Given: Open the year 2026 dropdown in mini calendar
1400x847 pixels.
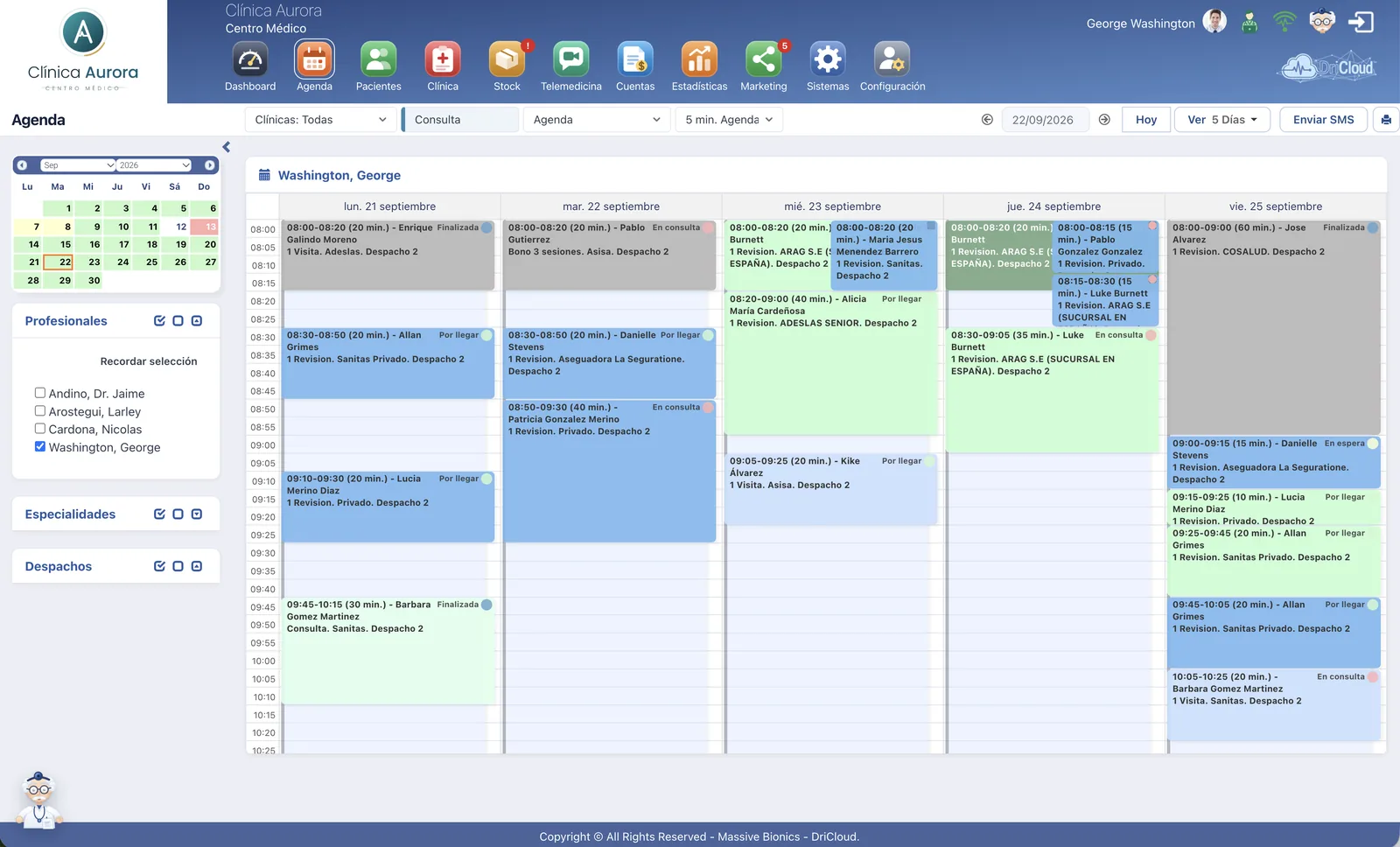Looking at the screenshot, I should click(154, 165).
